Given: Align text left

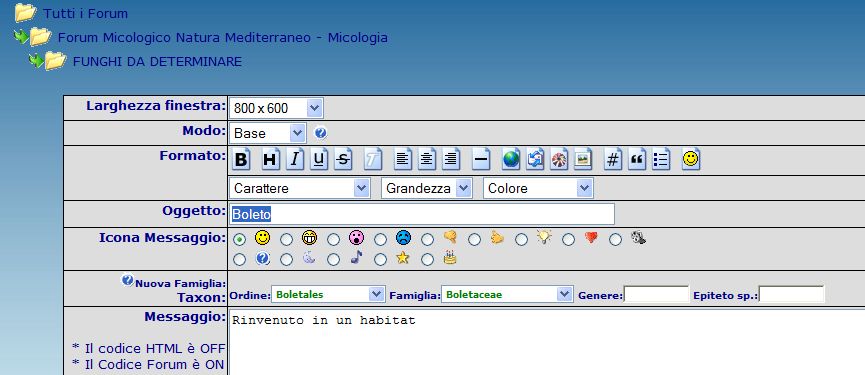Looking at the screenshot, I should point(403,160).
